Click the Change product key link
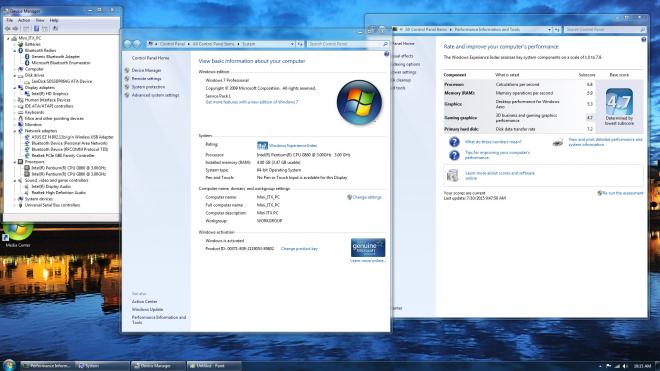Screen dimensions: 660x371 (299, 249)
